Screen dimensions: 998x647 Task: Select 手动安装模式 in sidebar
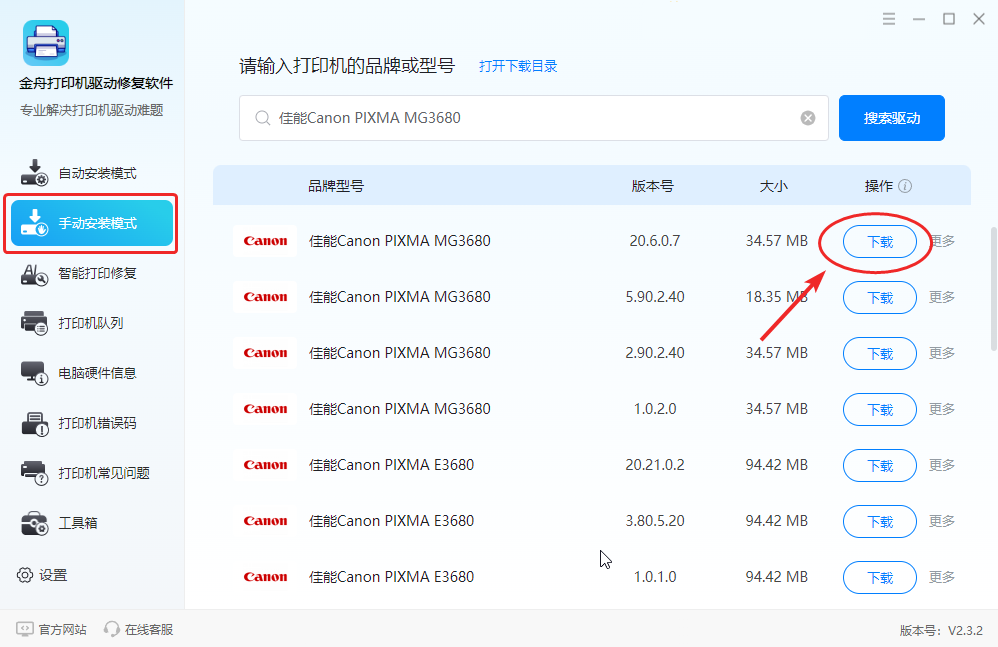click(x=92, y=223)
